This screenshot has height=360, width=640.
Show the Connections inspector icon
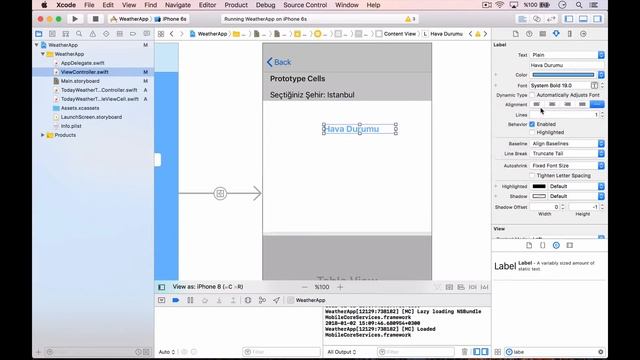(x=583, y=34)
